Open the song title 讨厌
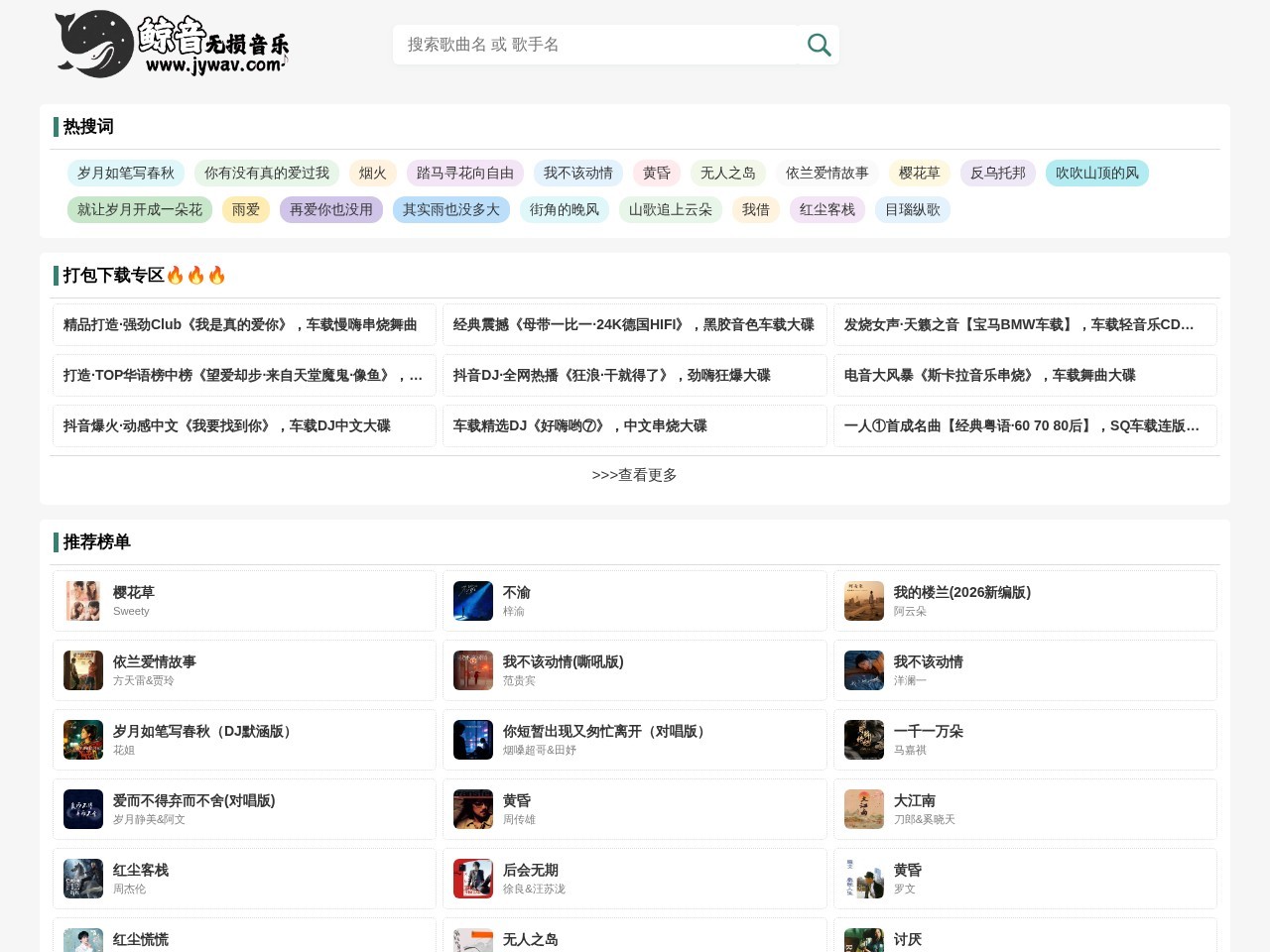The width and height of the screenshot is (1270, 952). coord(908,939)
